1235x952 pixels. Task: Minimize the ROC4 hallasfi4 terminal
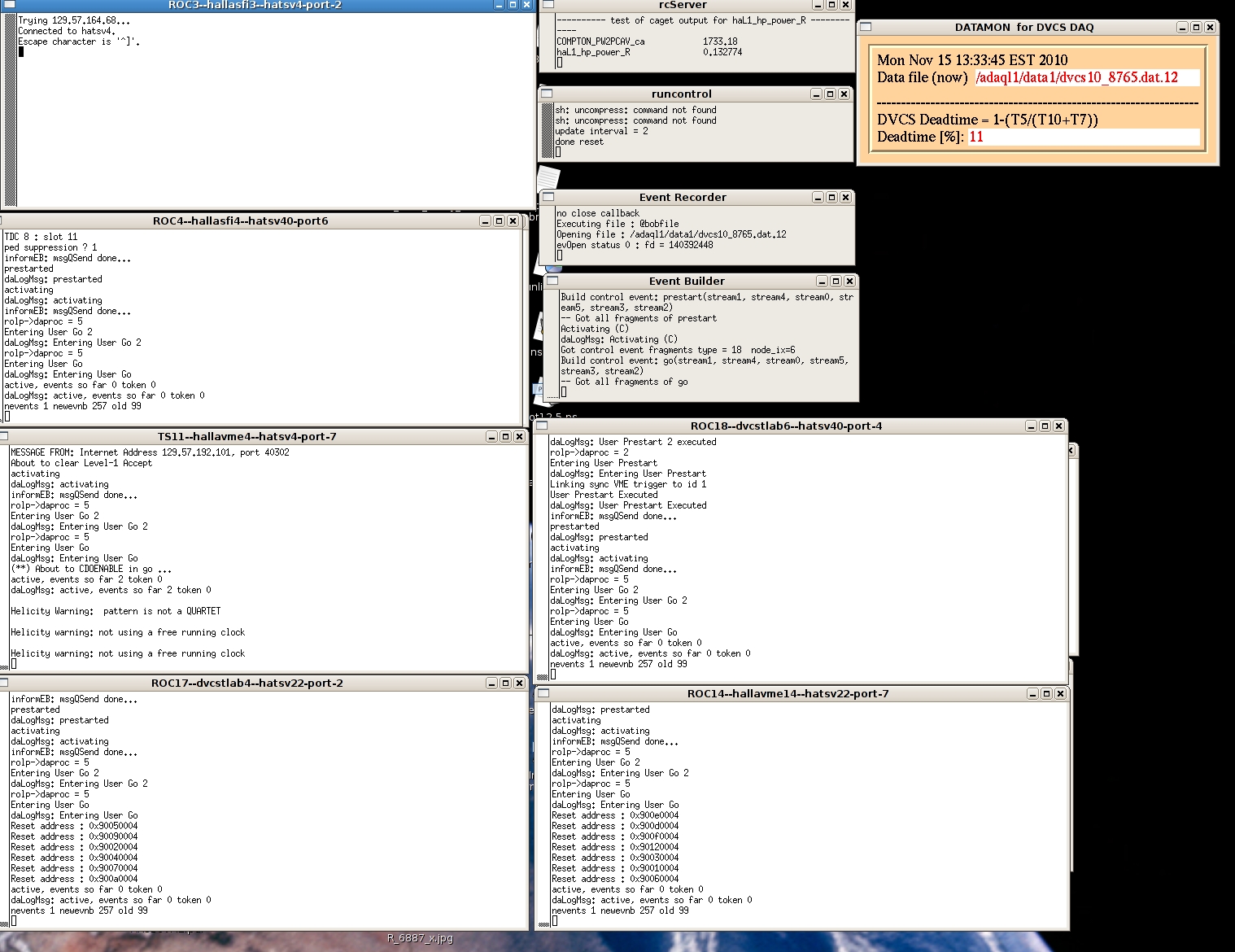pyautogui.click(x=485, y=221)
